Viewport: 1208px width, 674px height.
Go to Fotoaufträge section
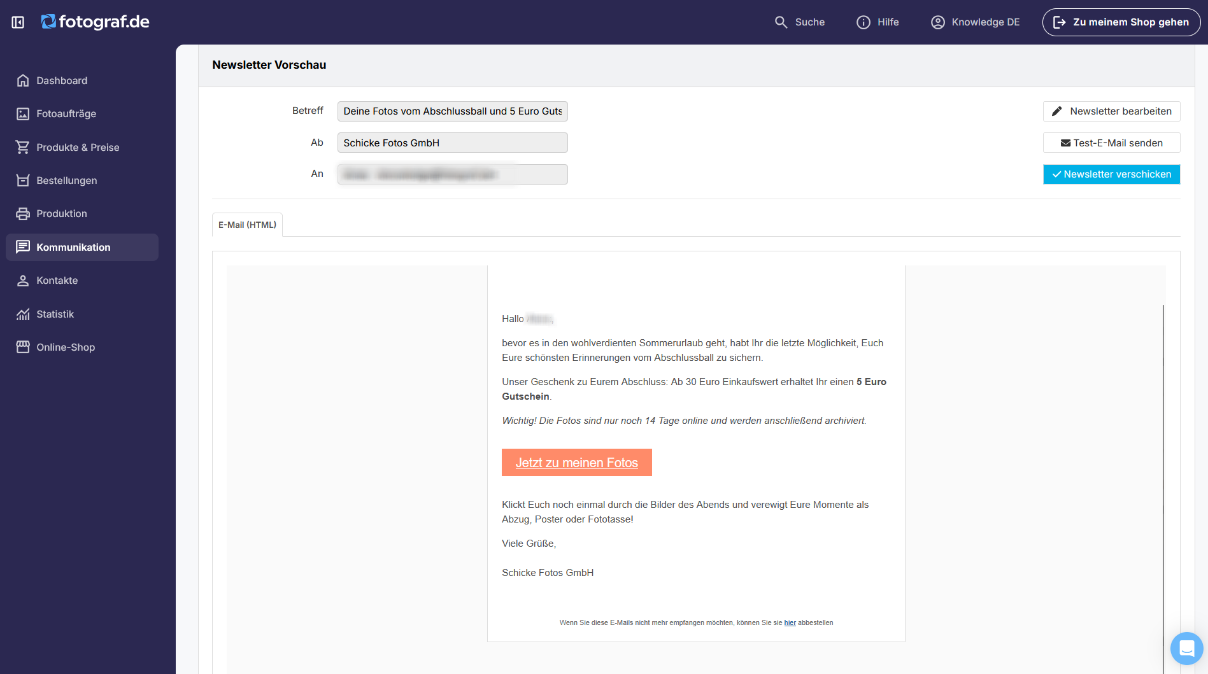(x=82, y=114)
